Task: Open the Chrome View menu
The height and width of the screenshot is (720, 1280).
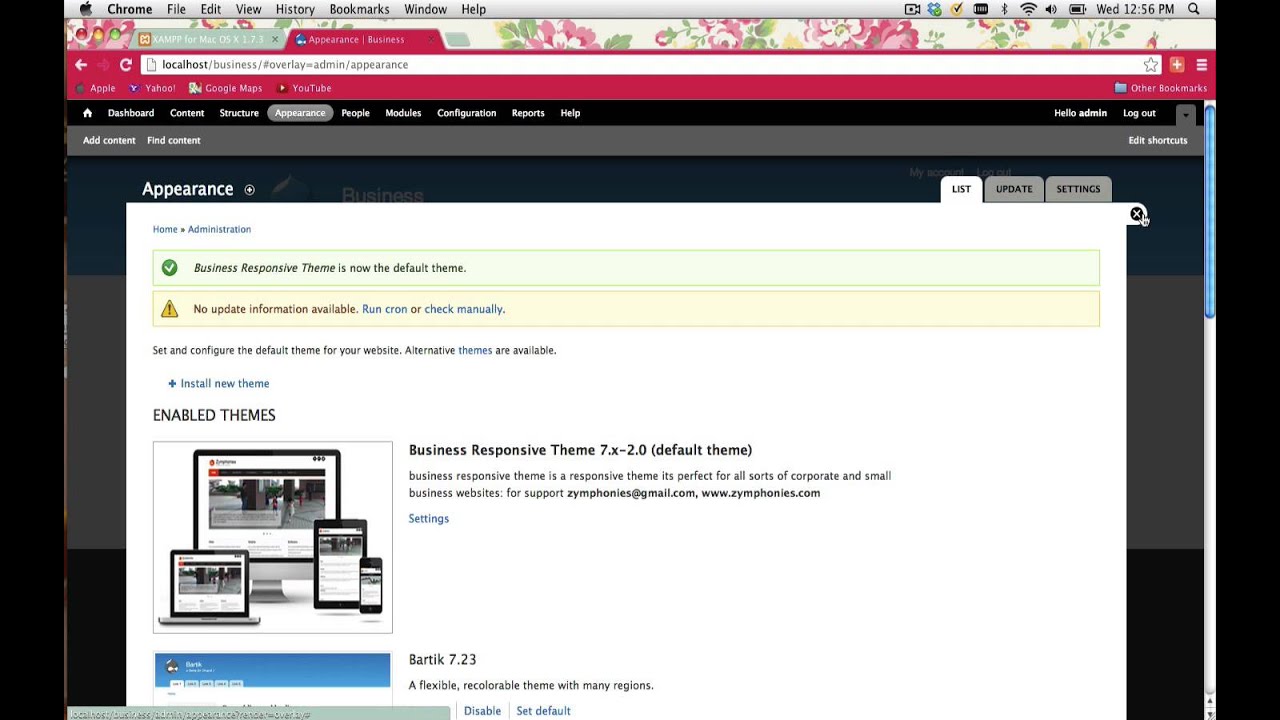Action: (x=248, y=9)
